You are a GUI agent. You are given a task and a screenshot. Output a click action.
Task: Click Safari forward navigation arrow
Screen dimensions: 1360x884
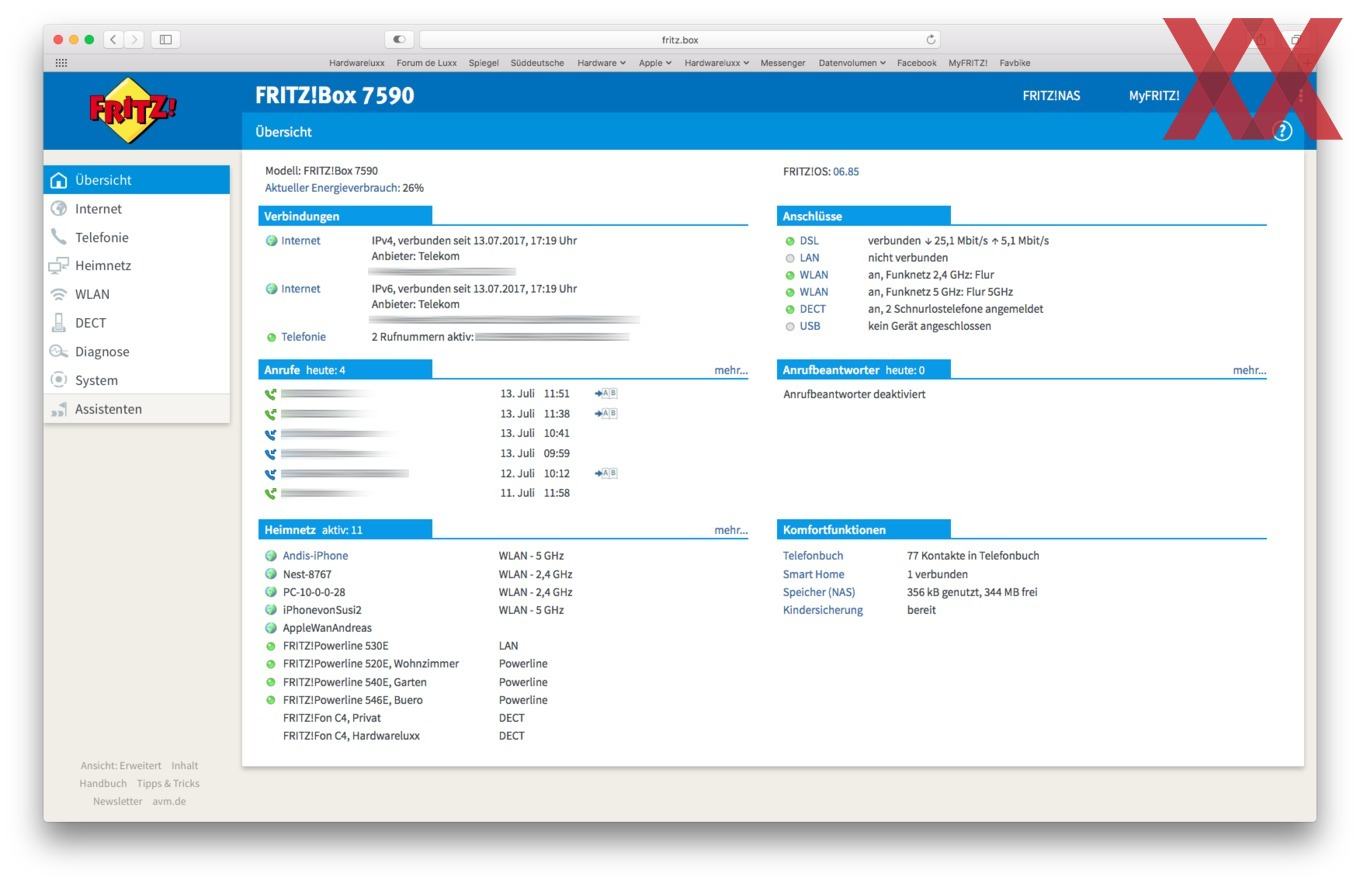134,39
